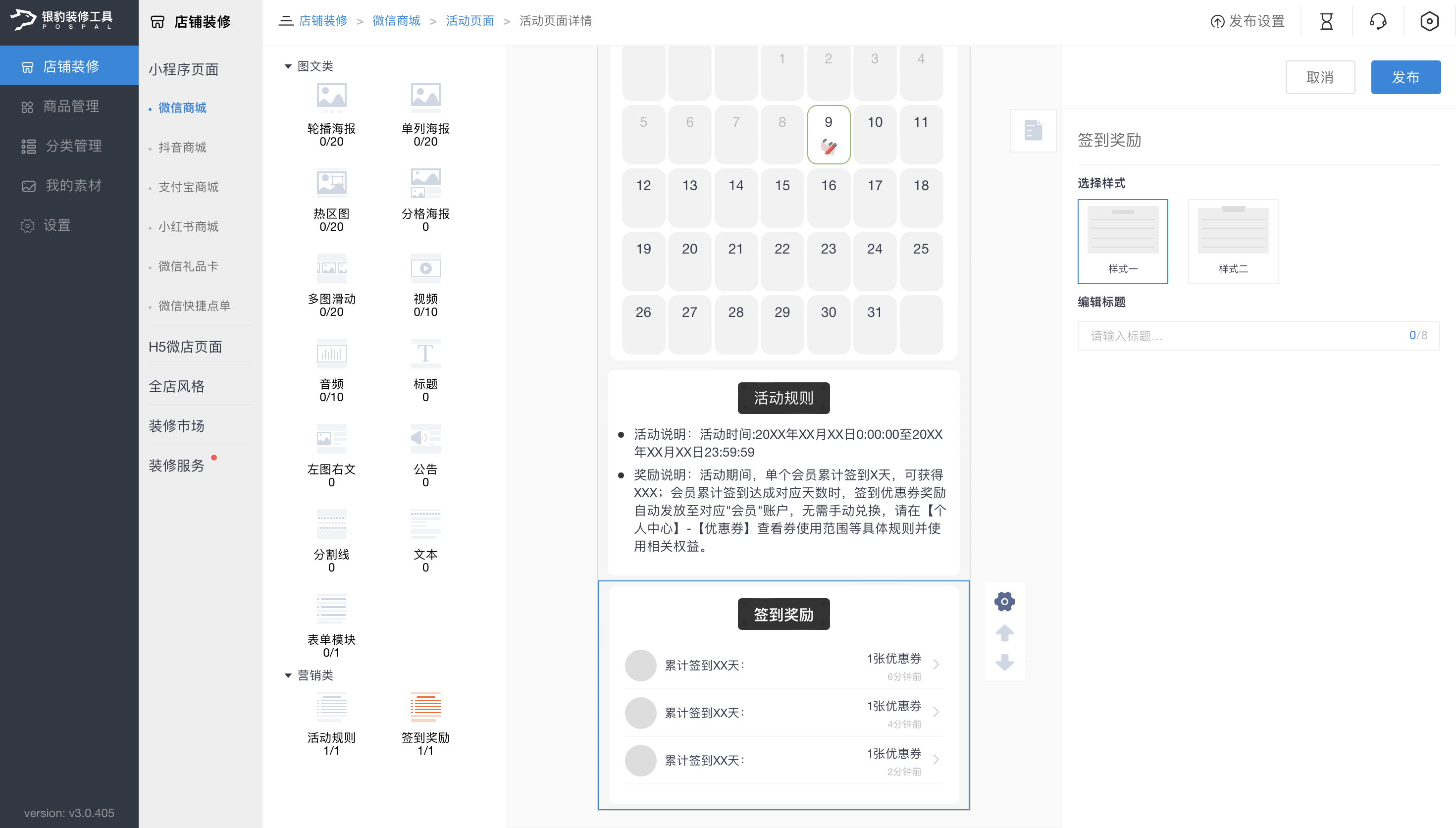
Task: Click the 活动页面 breadcrumb link
Action: click(x=469, y=21)
